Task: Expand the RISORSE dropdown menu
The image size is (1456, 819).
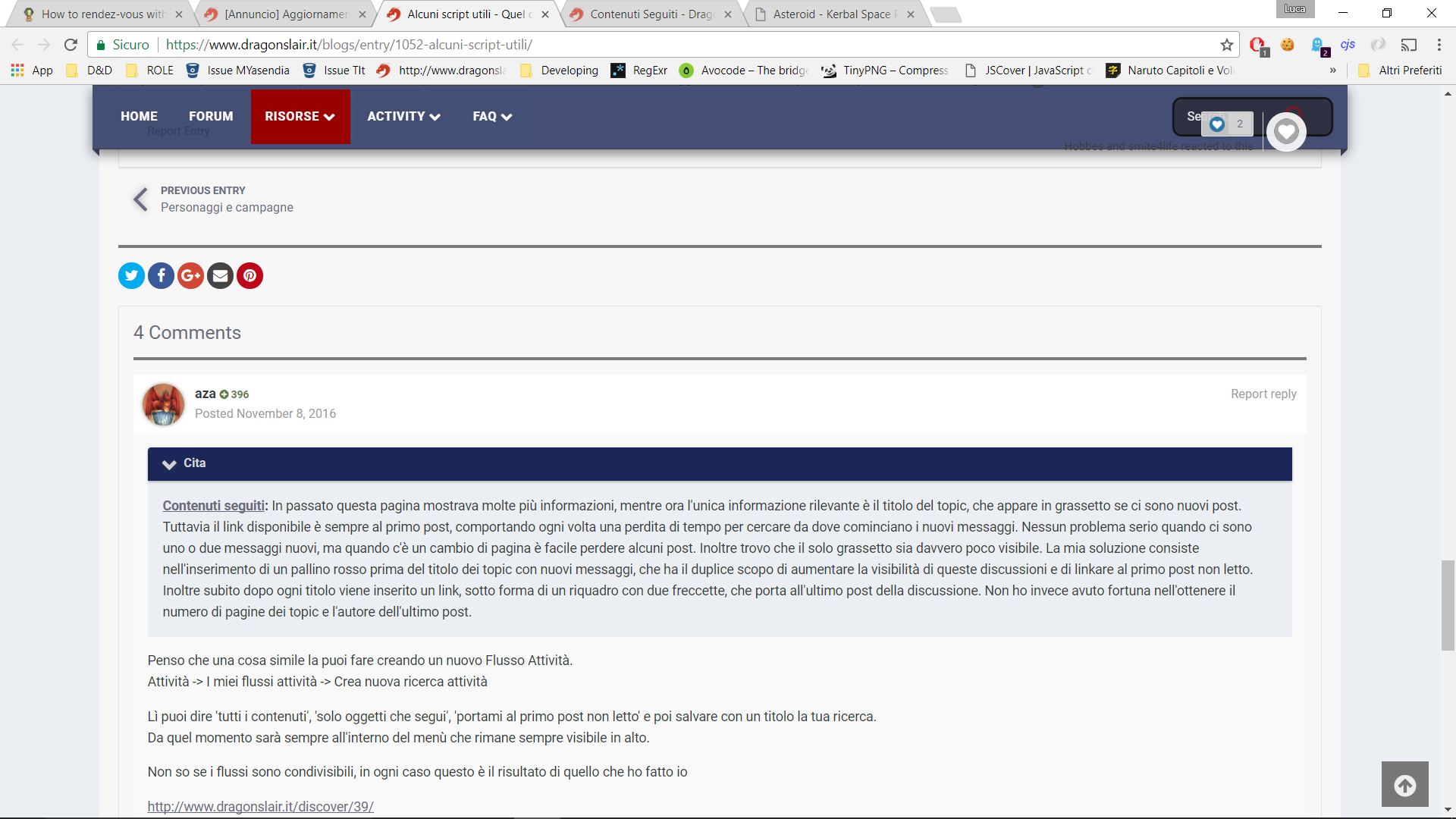Action: click(x=300, y=117)
